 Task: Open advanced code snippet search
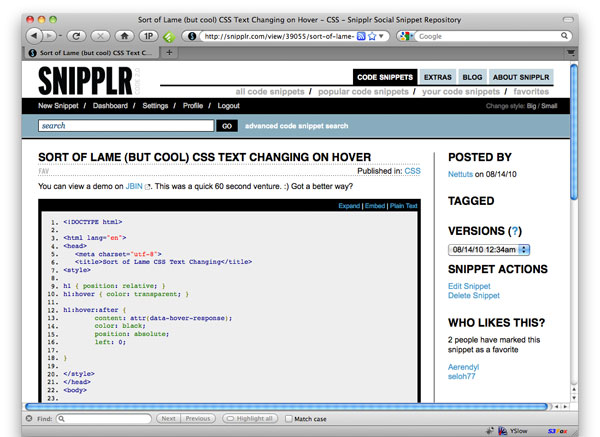pyautogui.click(x=297, y=126)
